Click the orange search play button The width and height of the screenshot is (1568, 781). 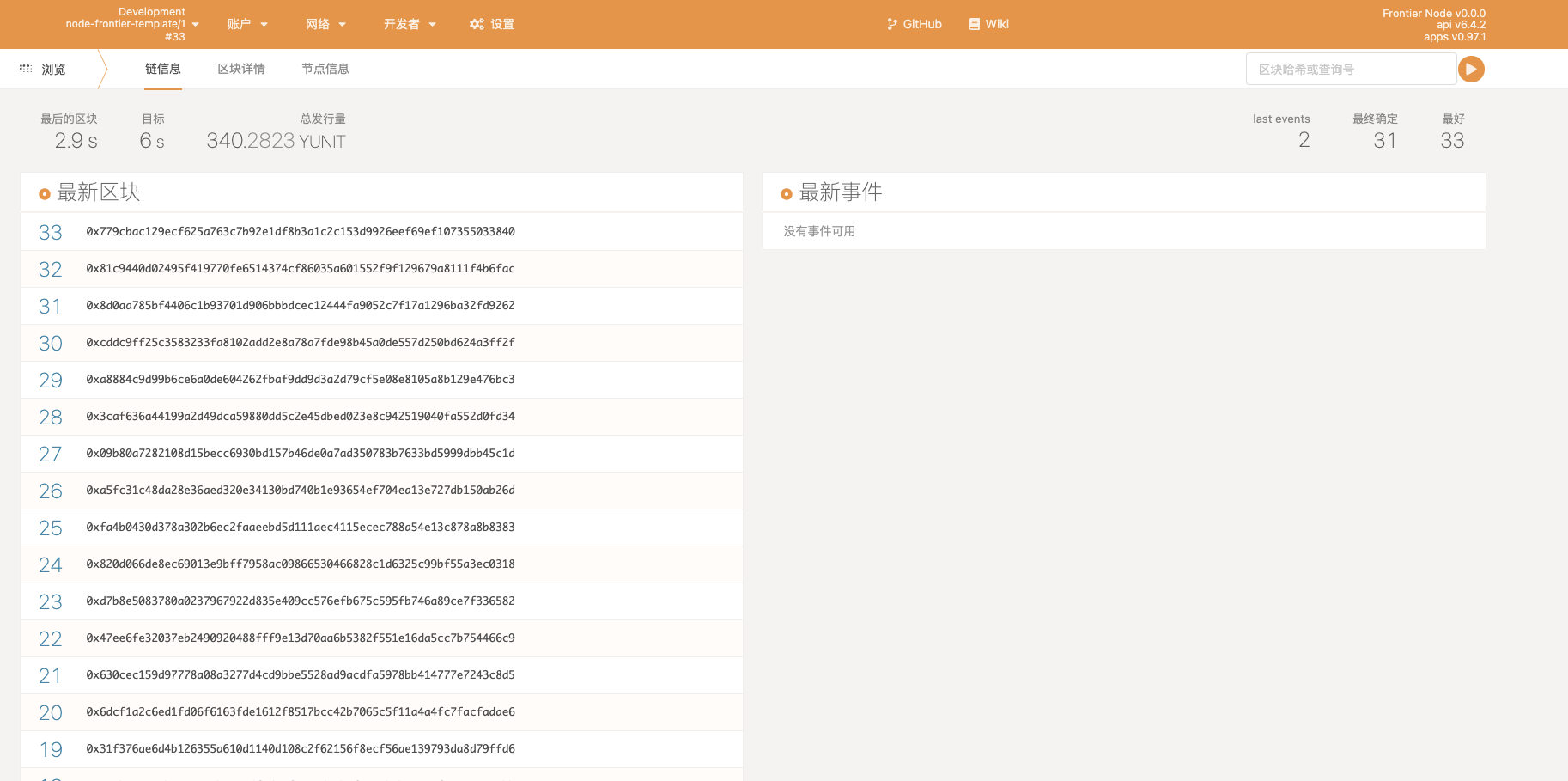coord(1471,69)
